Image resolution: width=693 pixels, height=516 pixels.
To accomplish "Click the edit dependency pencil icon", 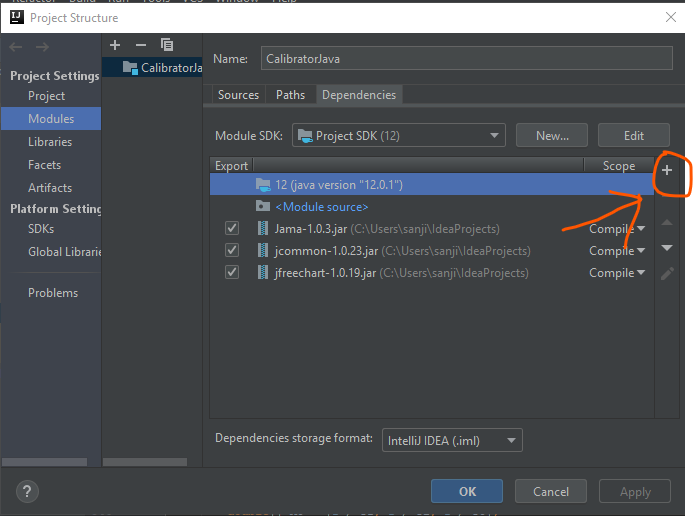I will click(x=667, y=273).
